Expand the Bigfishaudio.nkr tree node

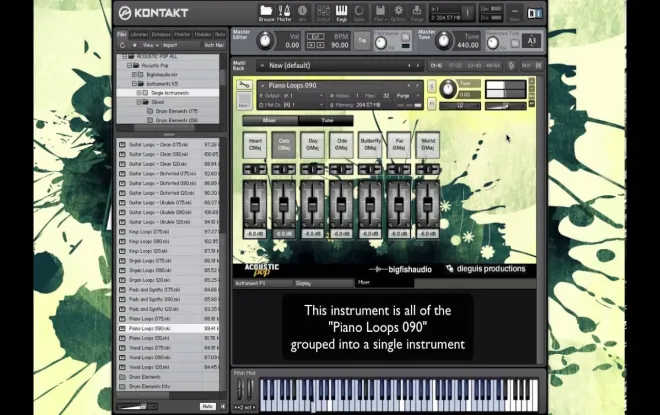(134, 74)
